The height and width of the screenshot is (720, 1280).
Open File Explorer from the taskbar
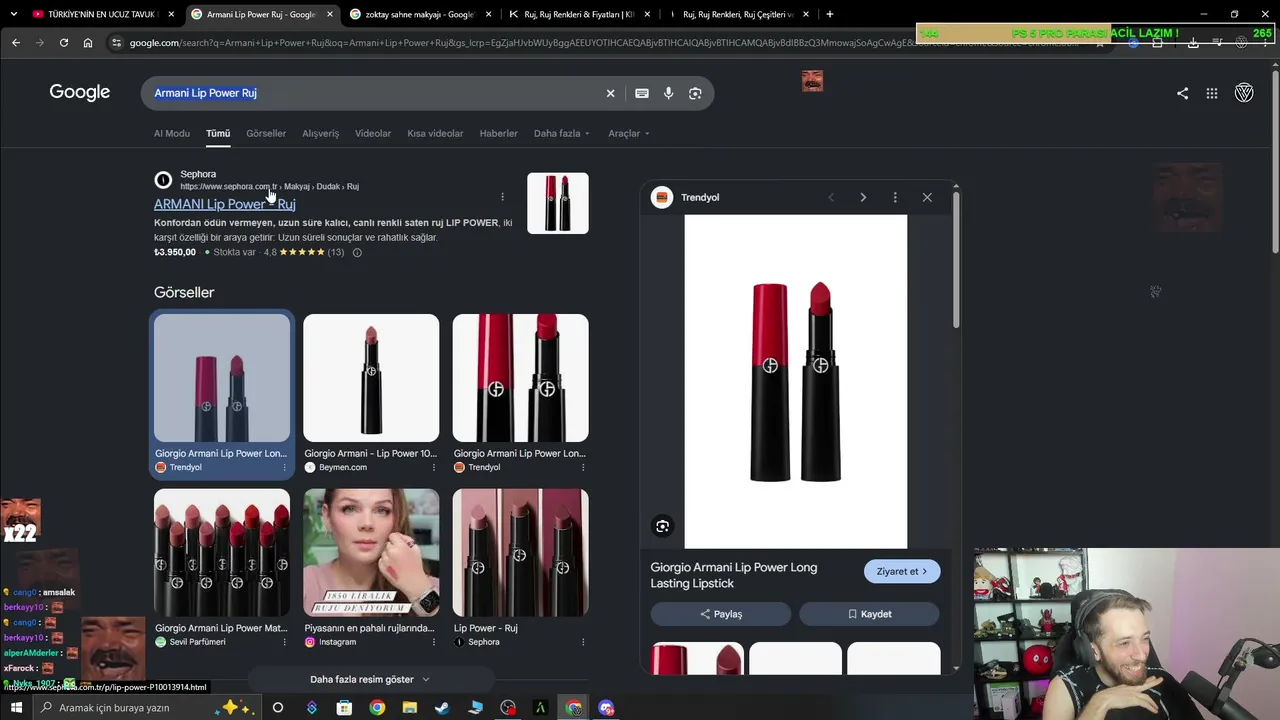click(x=410, y=708)
